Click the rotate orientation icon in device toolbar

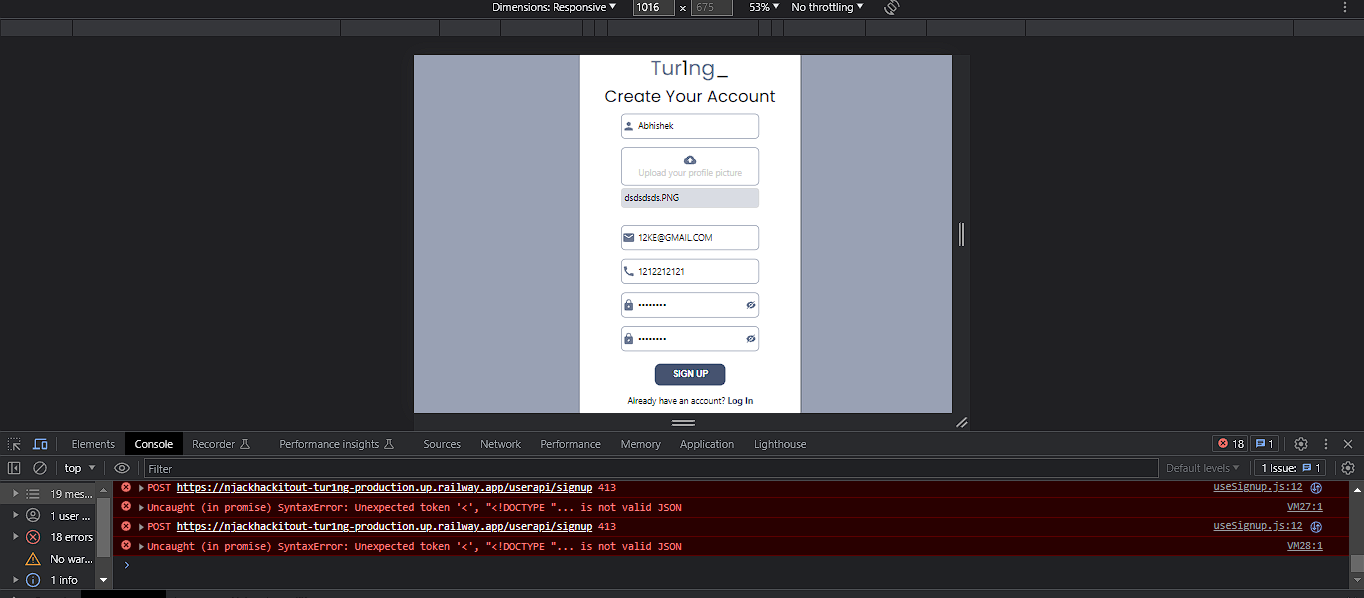click(x=889, y=7)
